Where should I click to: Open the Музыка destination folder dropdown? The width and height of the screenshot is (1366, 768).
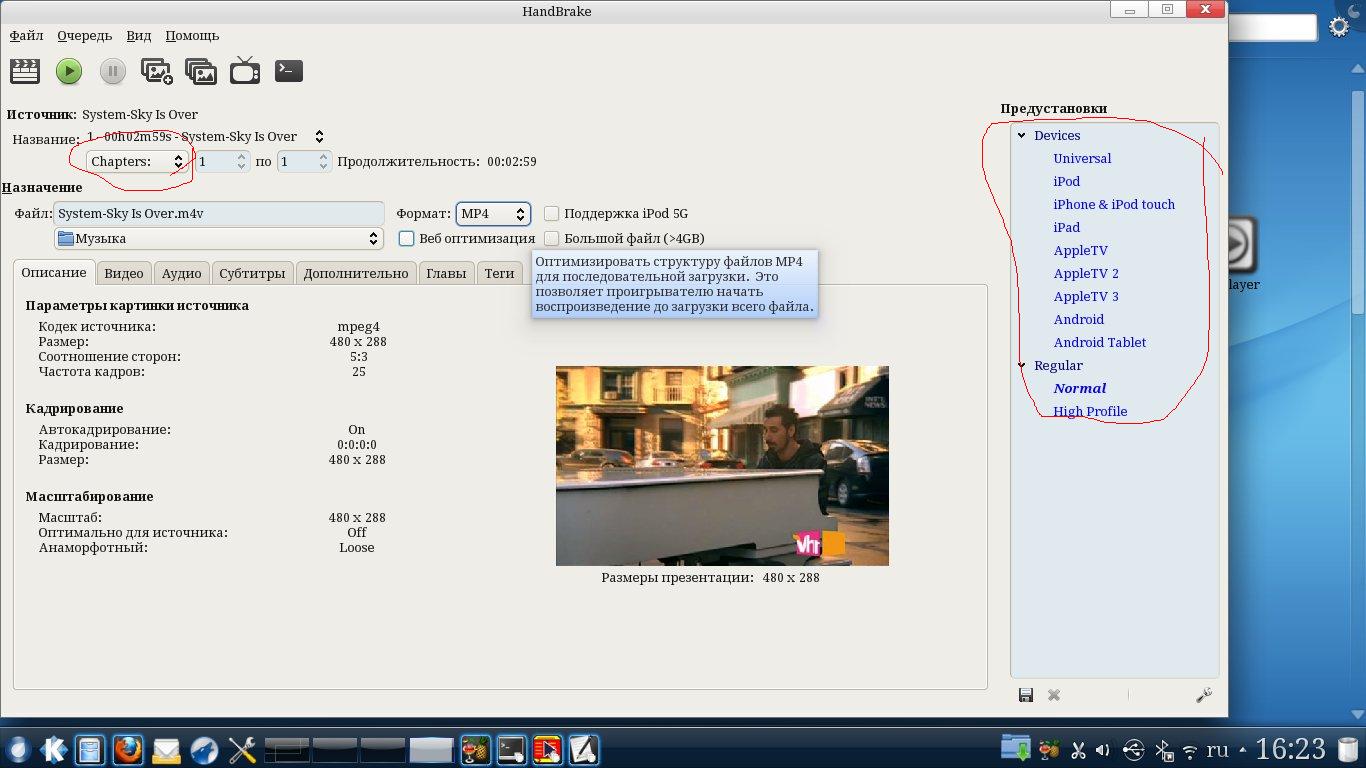(219, 238)
